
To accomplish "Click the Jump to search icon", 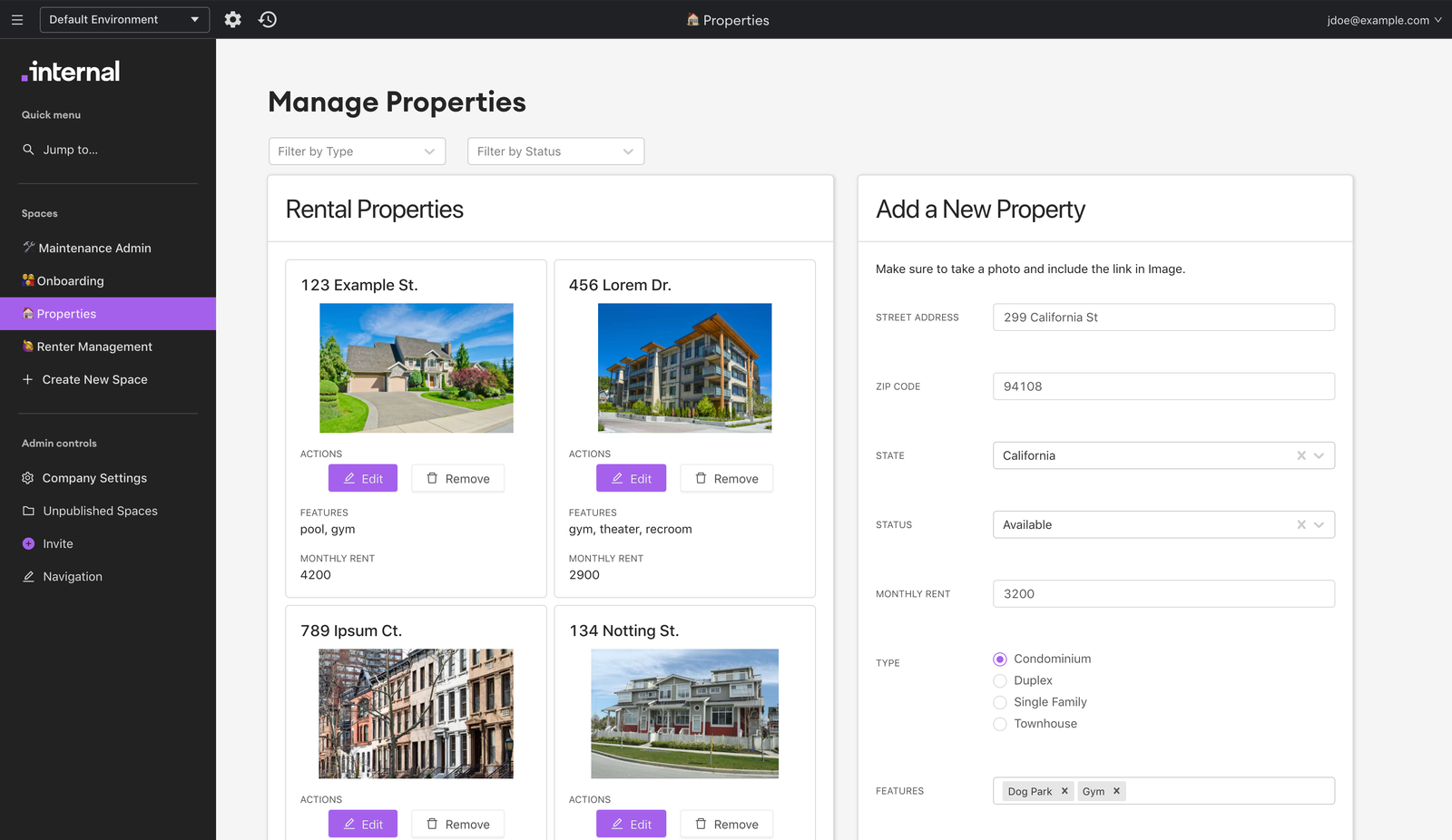I will click(x=28, y=150).
